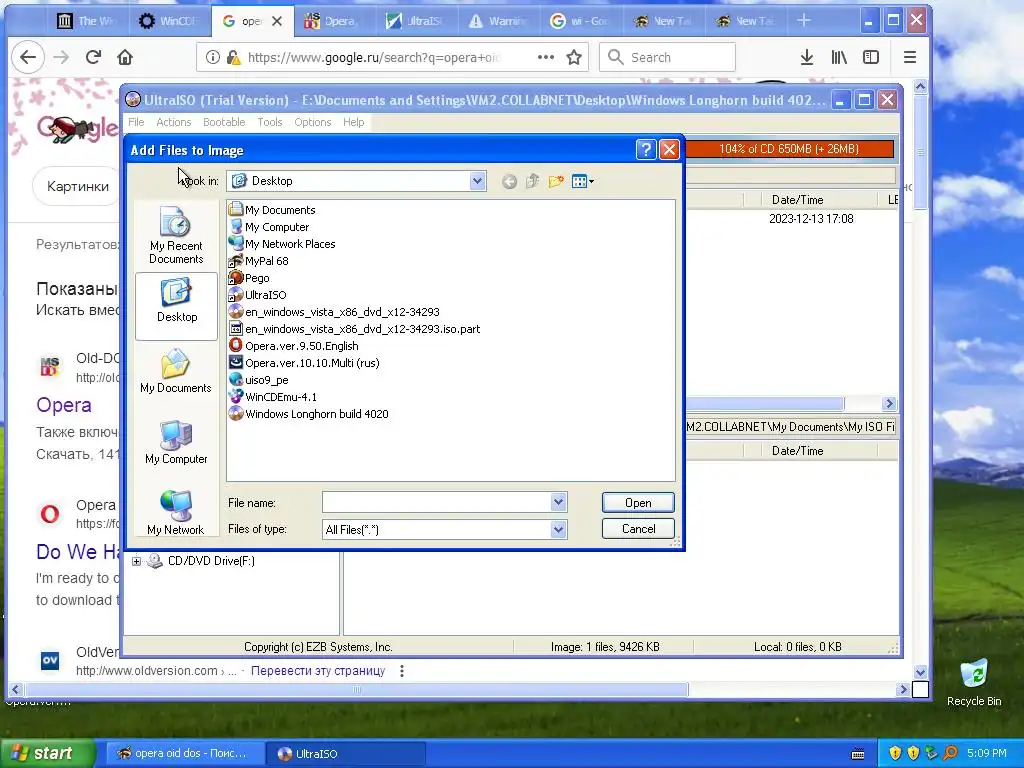Viewport: 1024px width, 768px height.
Task: Select en_windows_vista_x86_dvd_x12-34293 disc image
Action: [x=334, y=312]
